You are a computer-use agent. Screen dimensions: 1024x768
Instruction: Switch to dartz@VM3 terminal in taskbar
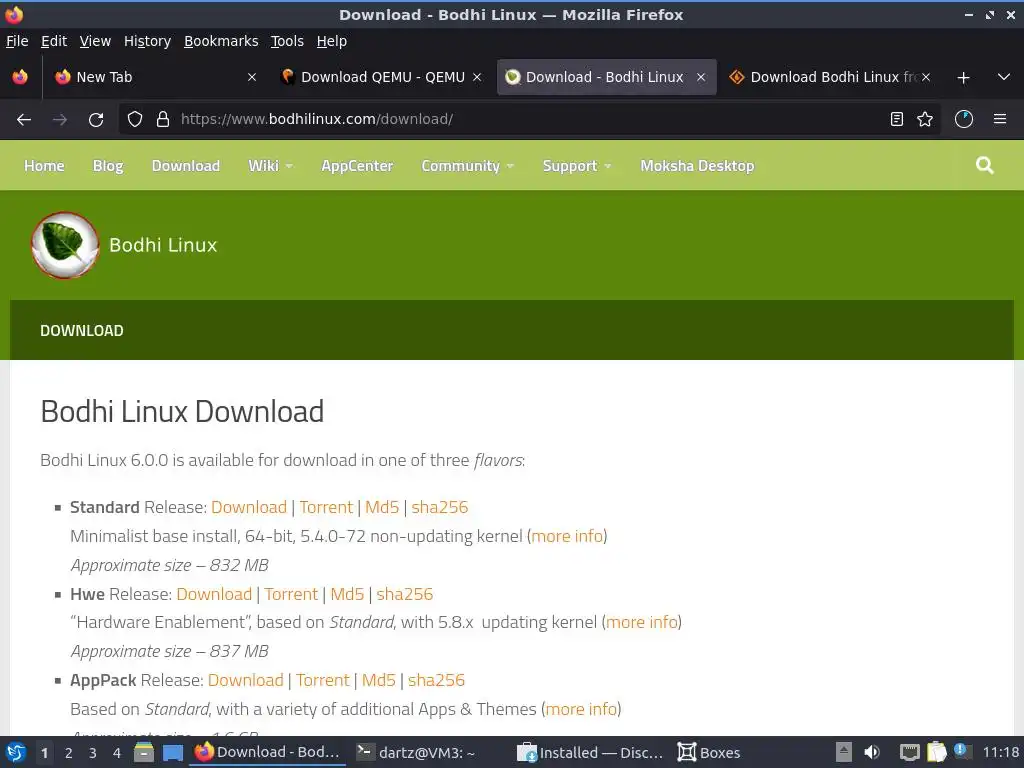417,753
